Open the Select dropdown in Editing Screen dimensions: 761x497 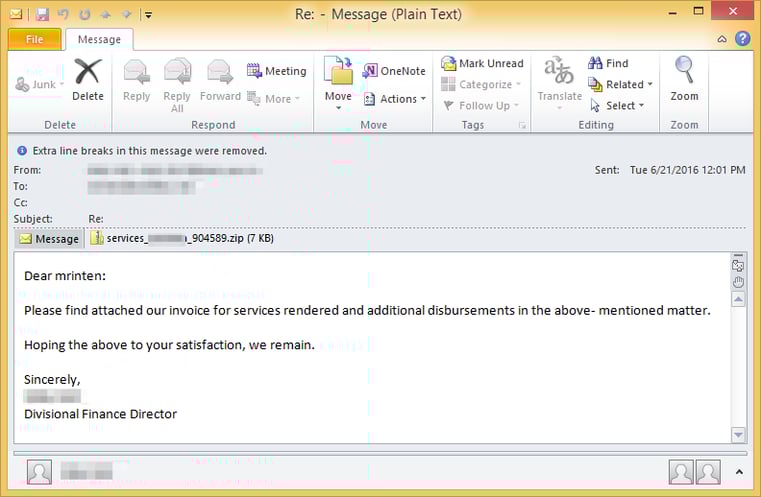[x=618, y=106]
